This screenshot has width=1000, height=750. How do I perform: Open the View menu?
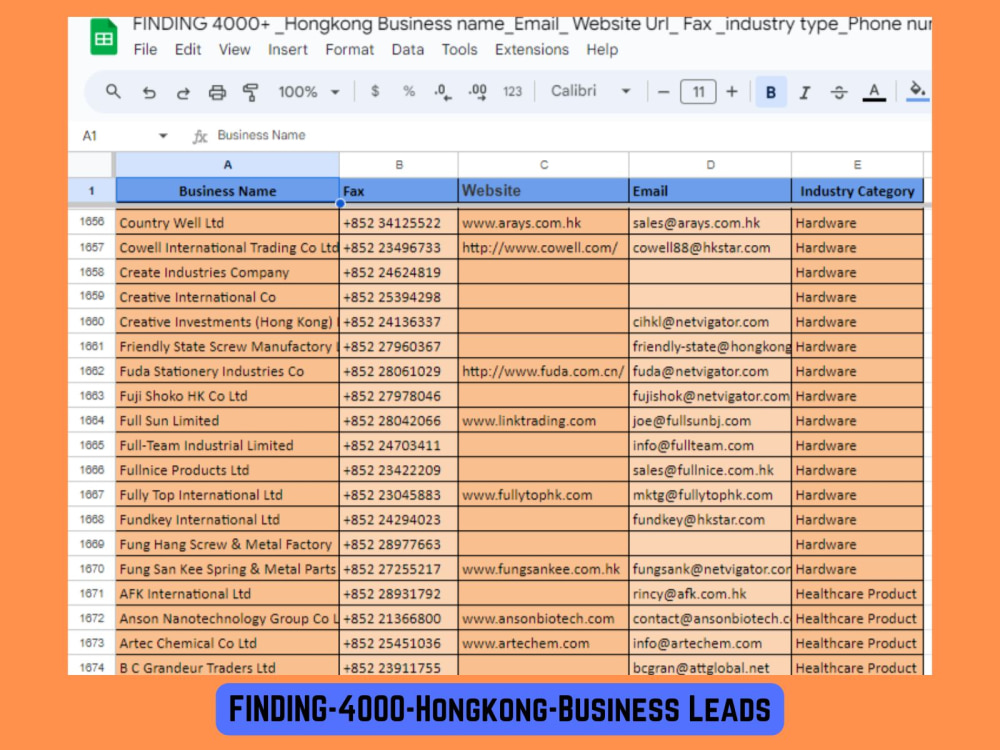[234, 50]
